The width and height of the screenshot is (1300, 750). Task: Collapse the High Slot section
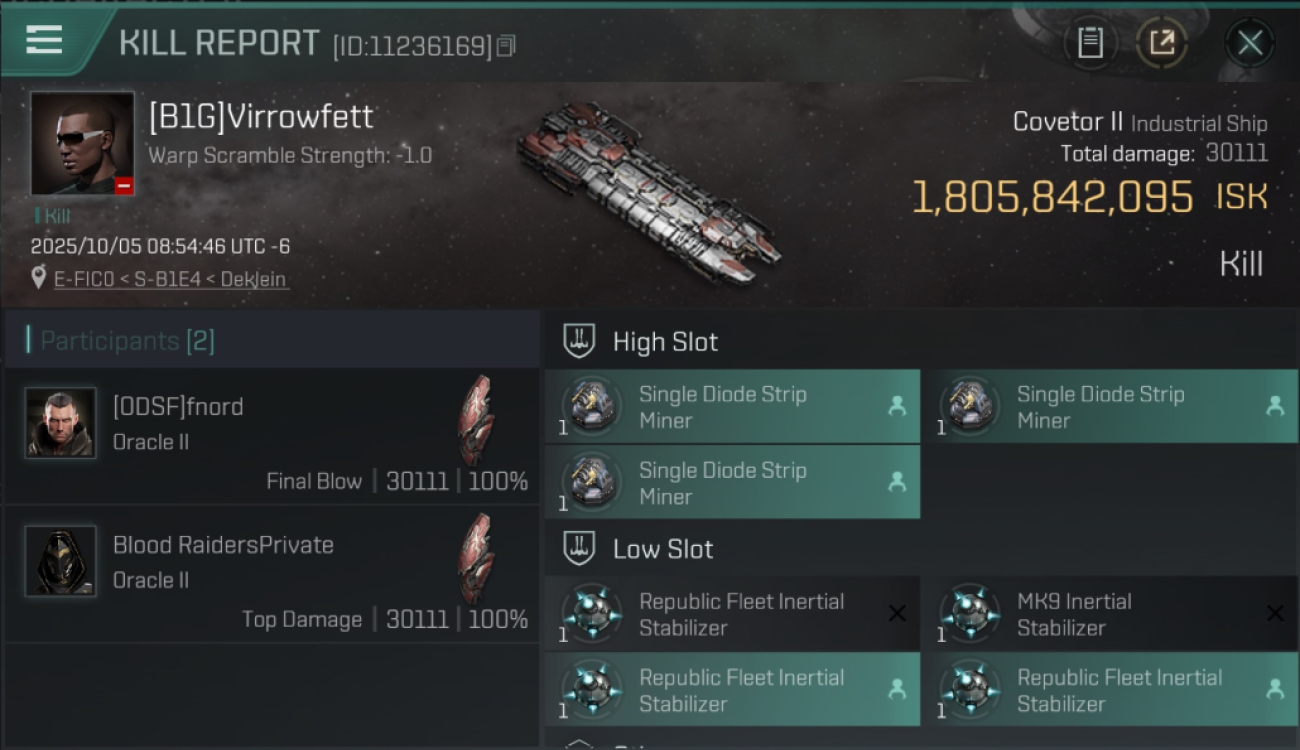coord(579,341)
